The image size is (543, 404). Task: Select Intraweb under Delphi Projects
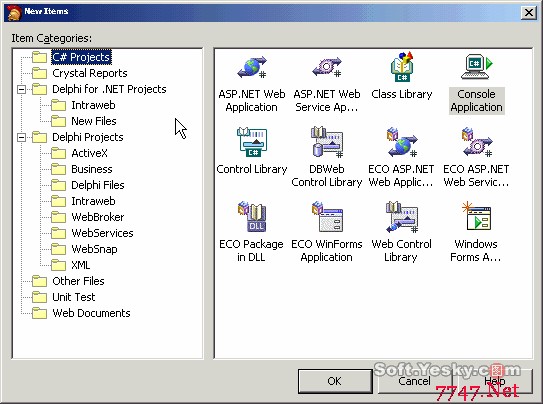coord(93,201)
